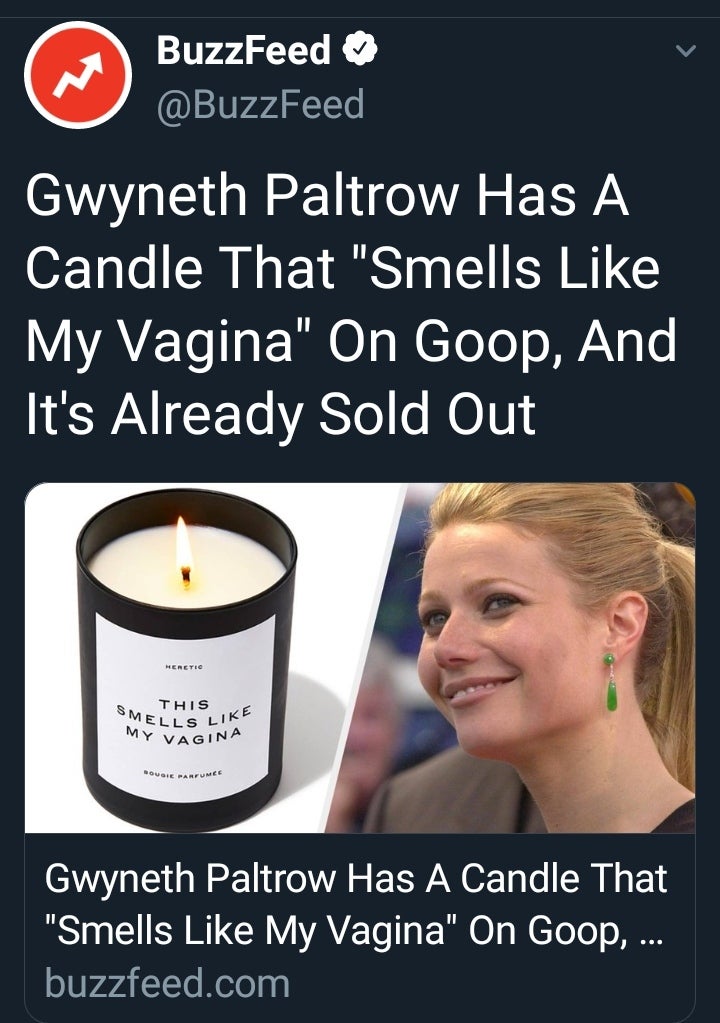Click "Sold Out" in the tweet text
720x1023 pixels.
coord(427,414)
